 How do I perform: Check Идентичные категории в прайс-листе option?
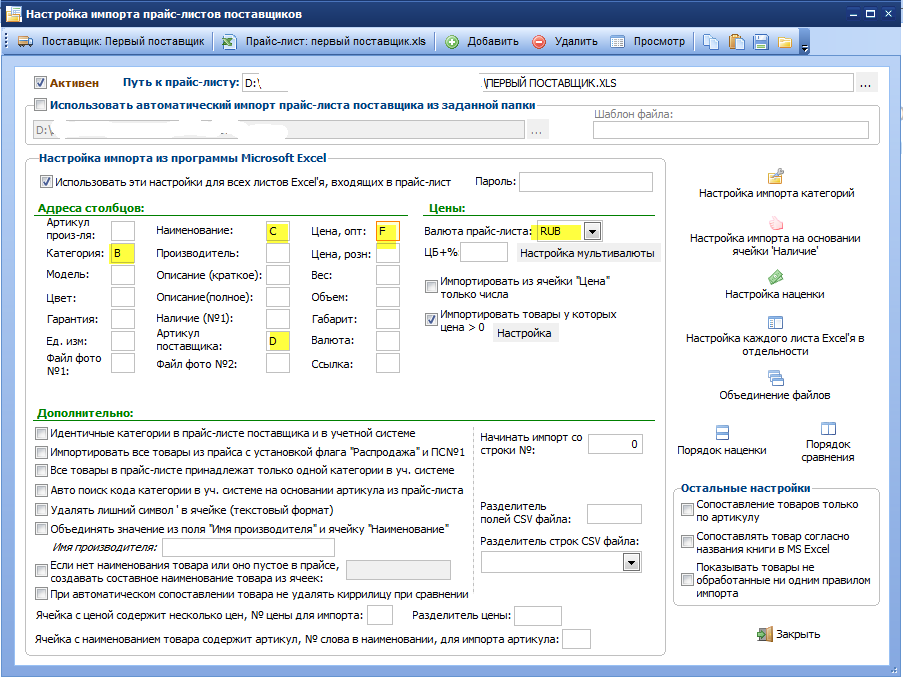point(41,433)
